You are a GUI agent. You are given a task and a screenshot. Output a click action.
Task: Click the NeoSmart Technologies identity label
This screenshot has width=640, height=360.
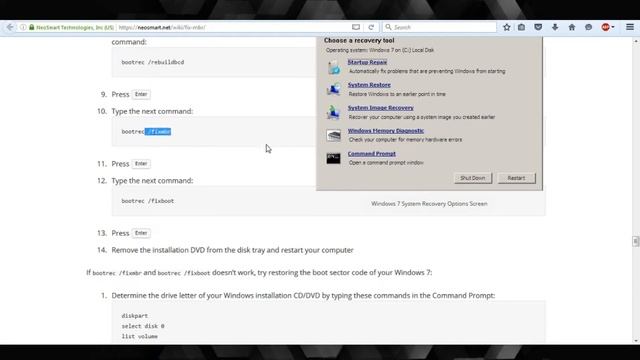point(75,27)
